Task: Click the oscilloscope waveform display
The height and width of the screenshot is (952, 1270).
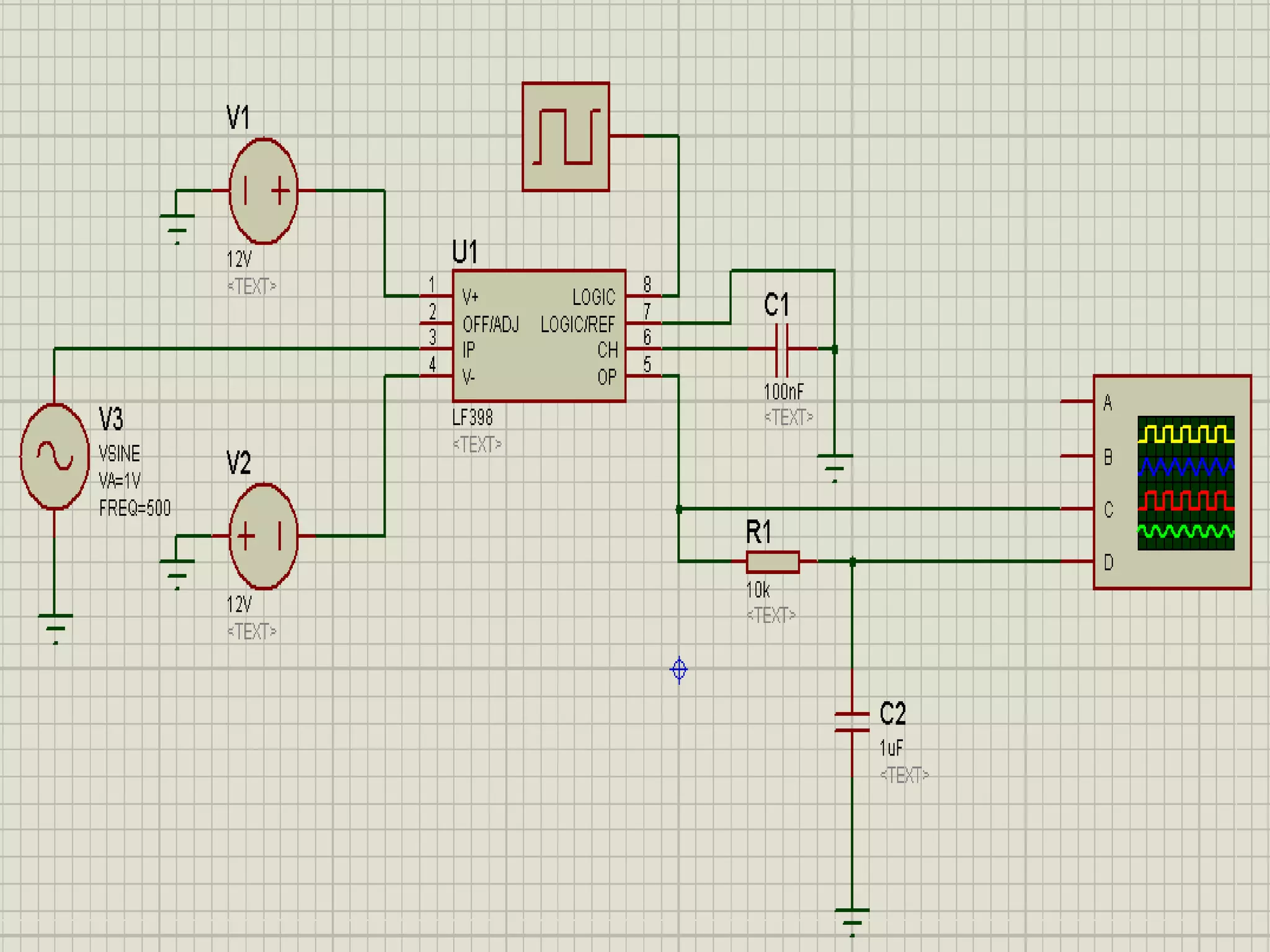Action: (x=1185, y=483)
